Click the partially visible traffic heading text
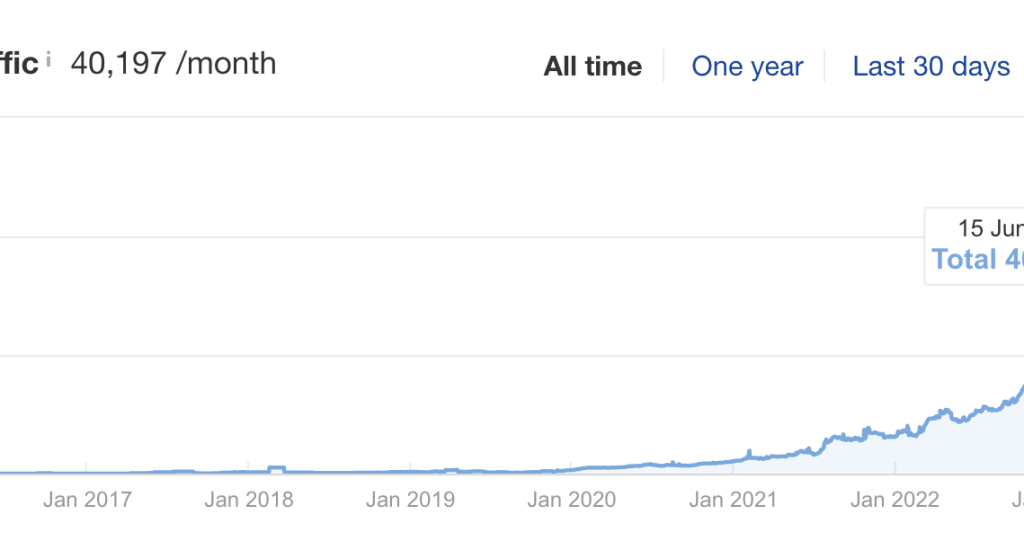Image resolution: width=1024 pixels, height=550 pixels. tap(18, 64)
